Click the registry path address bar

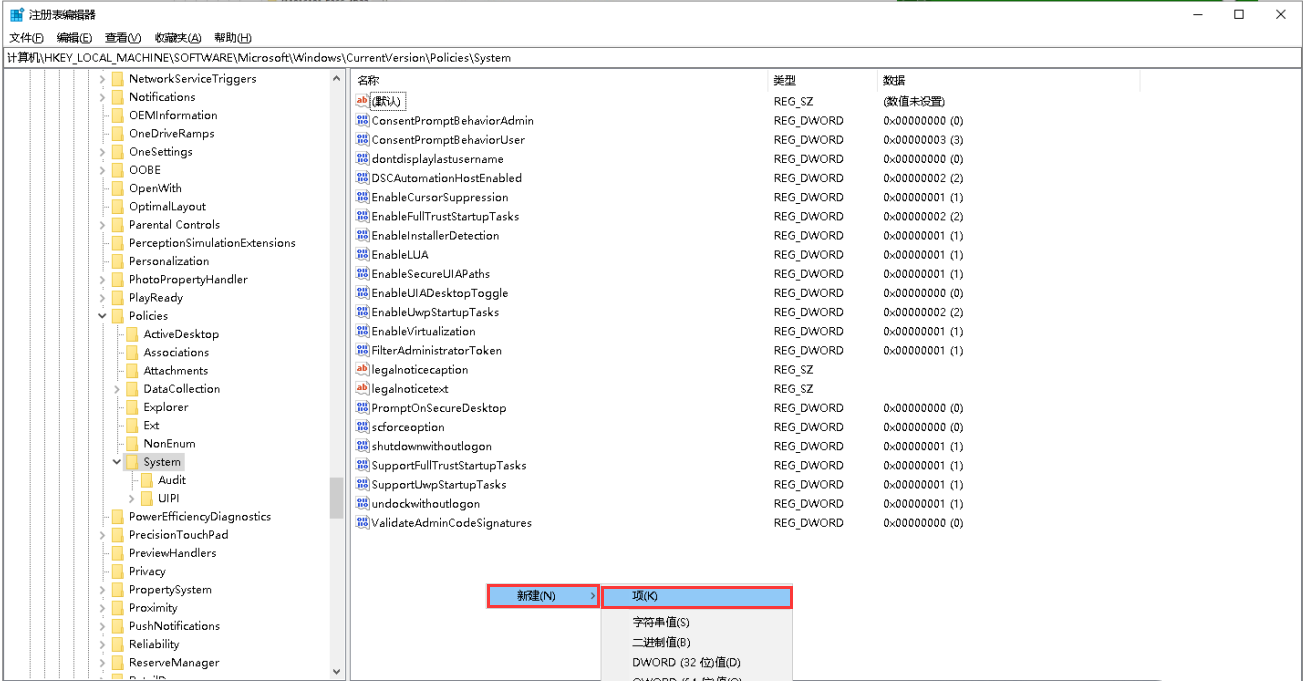(652, 58)
